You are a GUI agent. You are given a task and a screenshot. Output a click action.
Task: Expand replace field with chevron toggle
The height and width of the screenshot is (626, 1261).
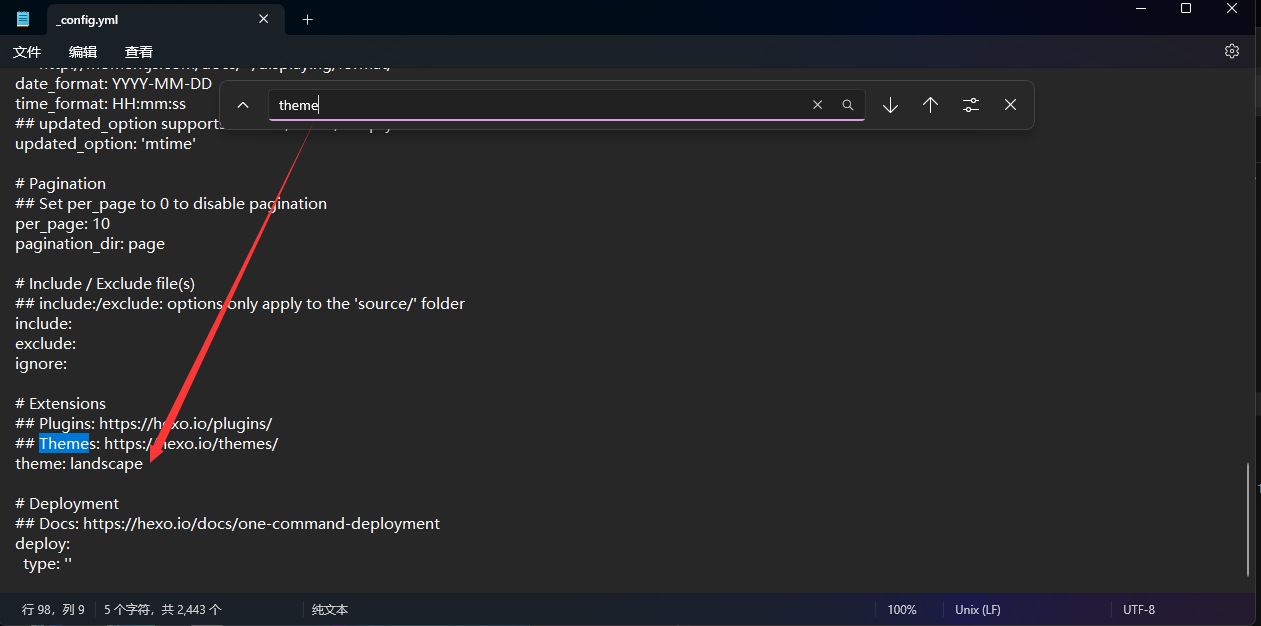243,105
